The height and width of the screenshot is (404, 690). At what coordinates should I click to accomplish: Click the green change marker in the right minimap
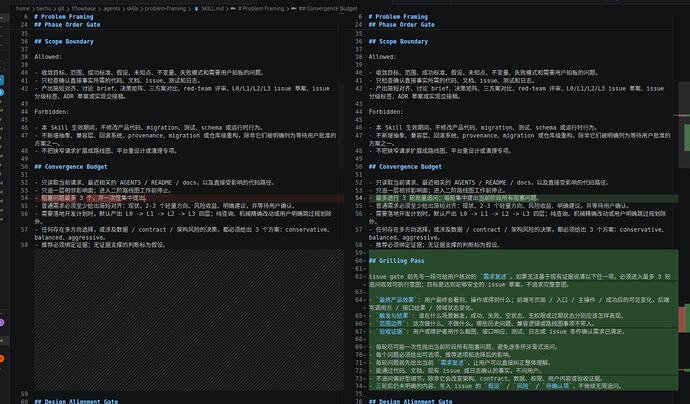pyautogui.click(x=686, y=137)
